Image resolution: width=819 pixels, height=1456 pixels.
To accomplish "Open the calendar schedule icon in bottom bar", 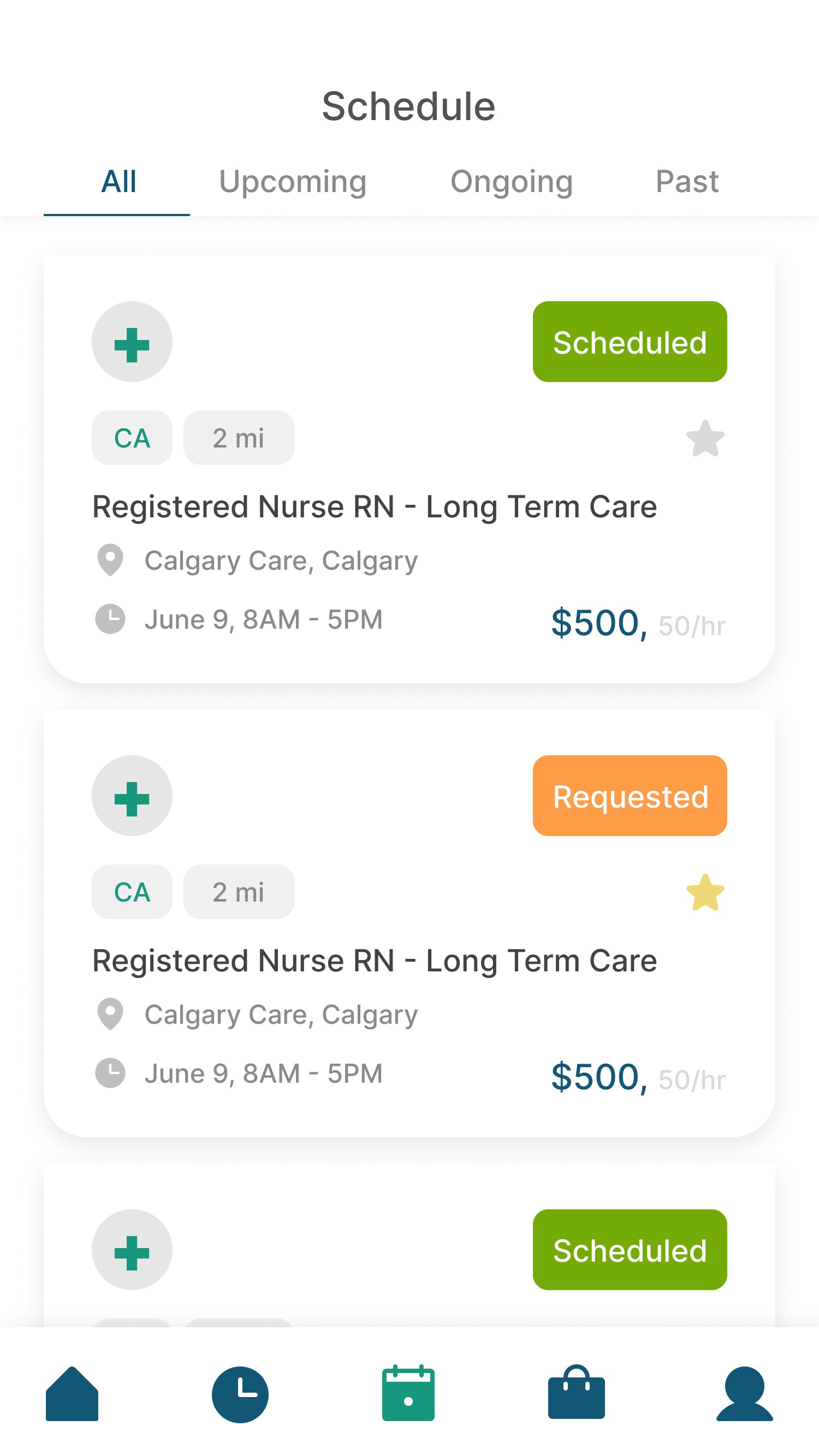I will [408, 1393].
